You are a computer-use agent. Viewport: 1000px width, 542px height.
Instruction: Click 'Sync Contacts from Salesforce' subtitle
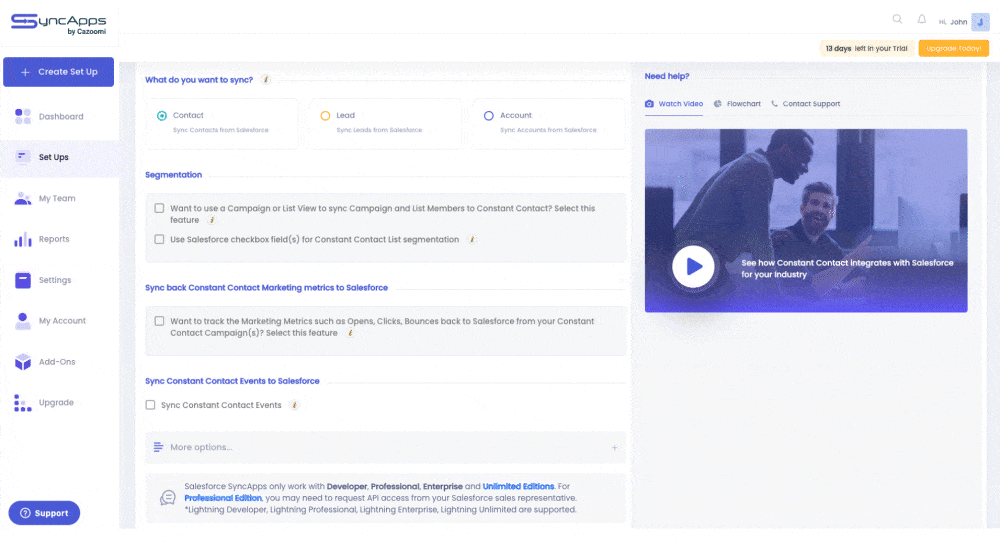[221, 130]
